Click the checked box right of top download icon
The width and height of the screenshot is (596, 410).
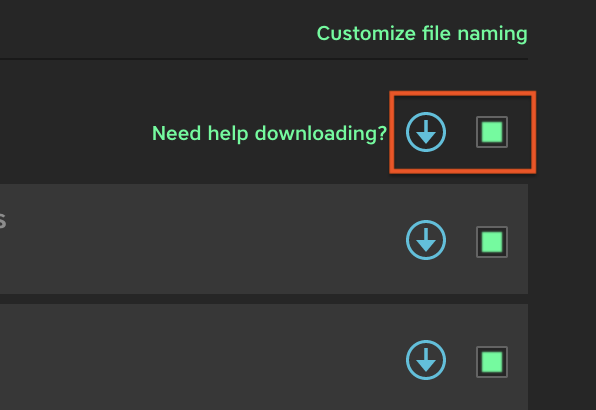tap(492, 132)
